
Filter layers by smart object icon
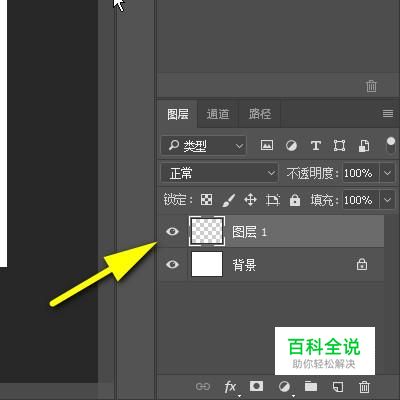click(x=364, y=146)
